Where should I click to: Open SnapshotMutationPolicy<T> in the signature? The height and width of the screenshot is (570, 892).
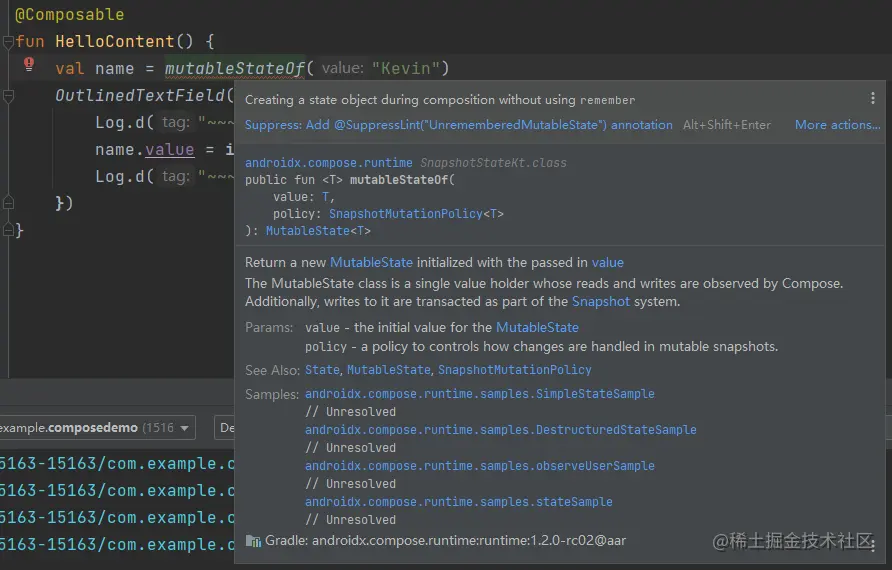[416, 214]
